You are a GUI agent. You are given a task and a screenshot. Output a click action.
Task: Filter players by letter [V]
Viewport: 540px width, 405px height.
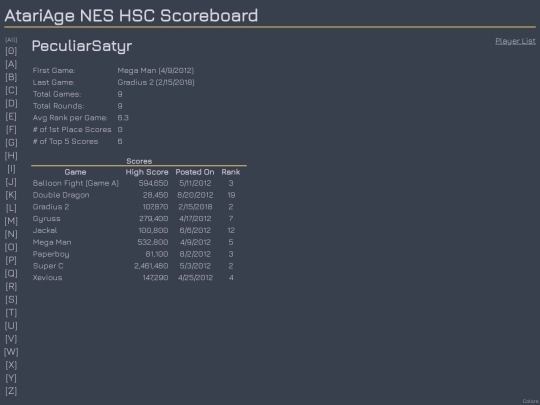(11, 339)
